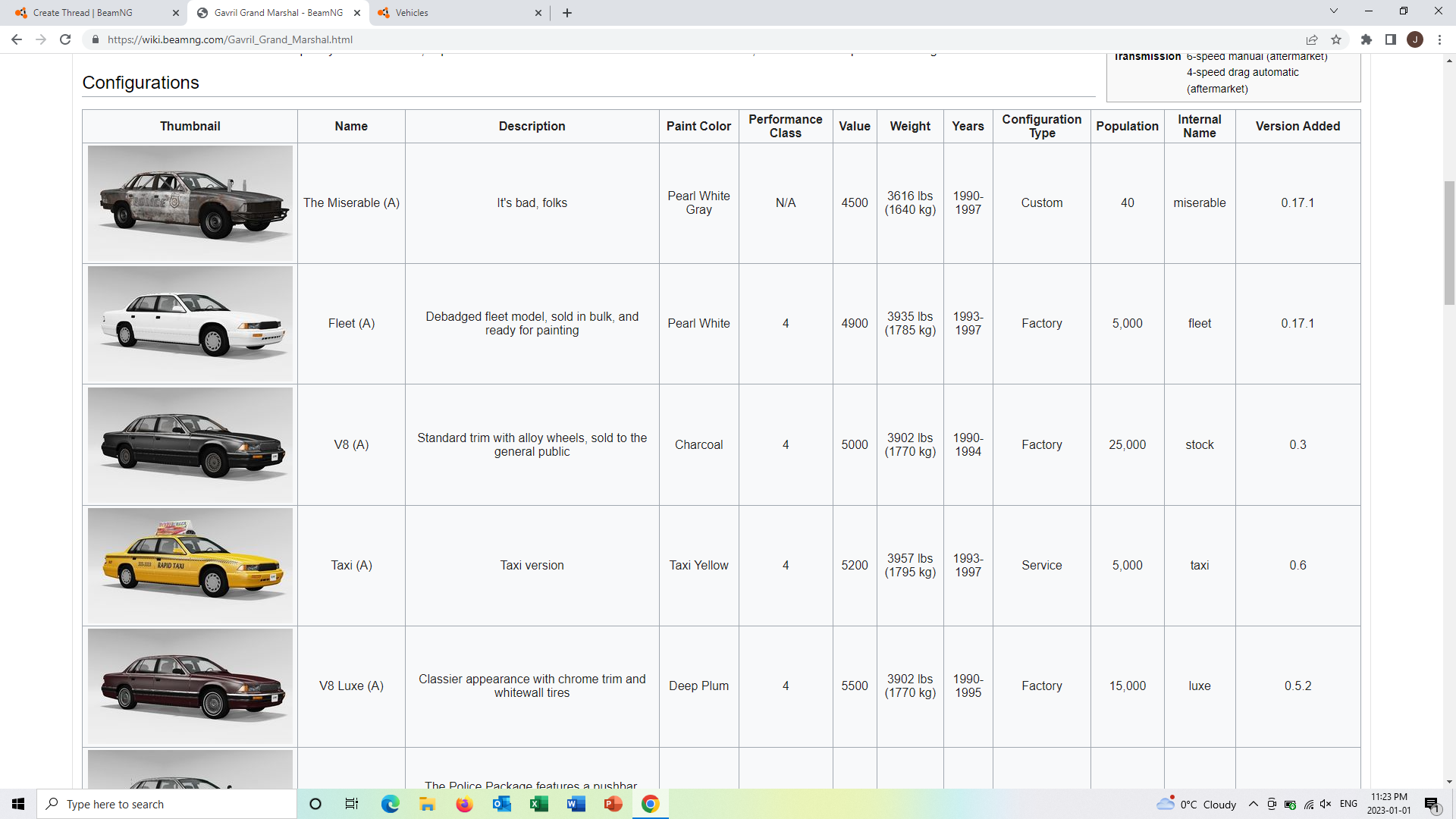Click the taskbar search box
1456x819 pixels.
(167, 804)
